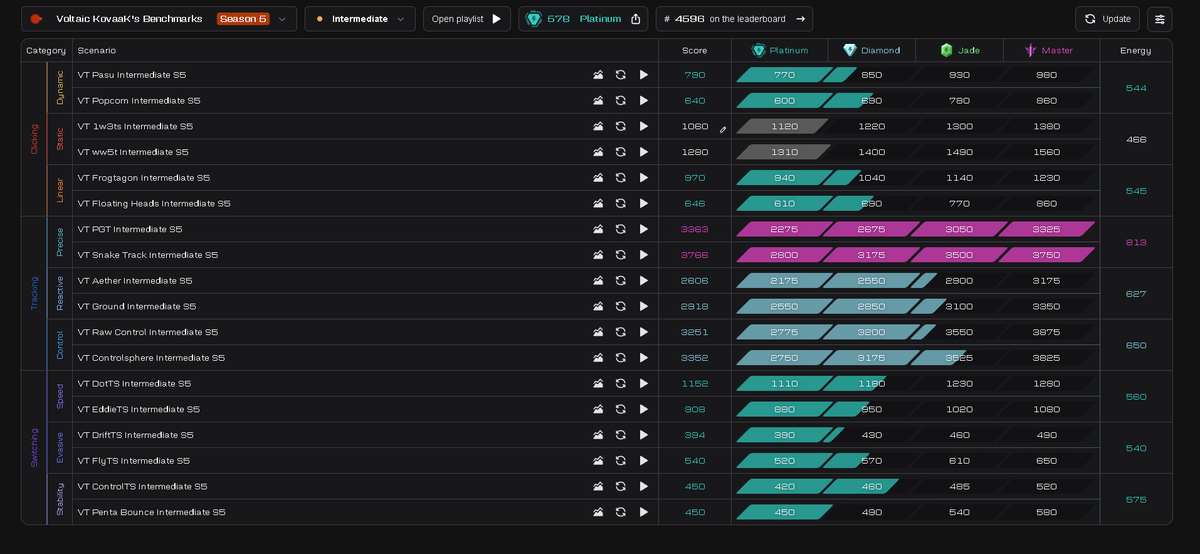Click the VT Snake Track Intermediate S5 name
This screenshot has height=554, width=1200.
pos(148,255)
